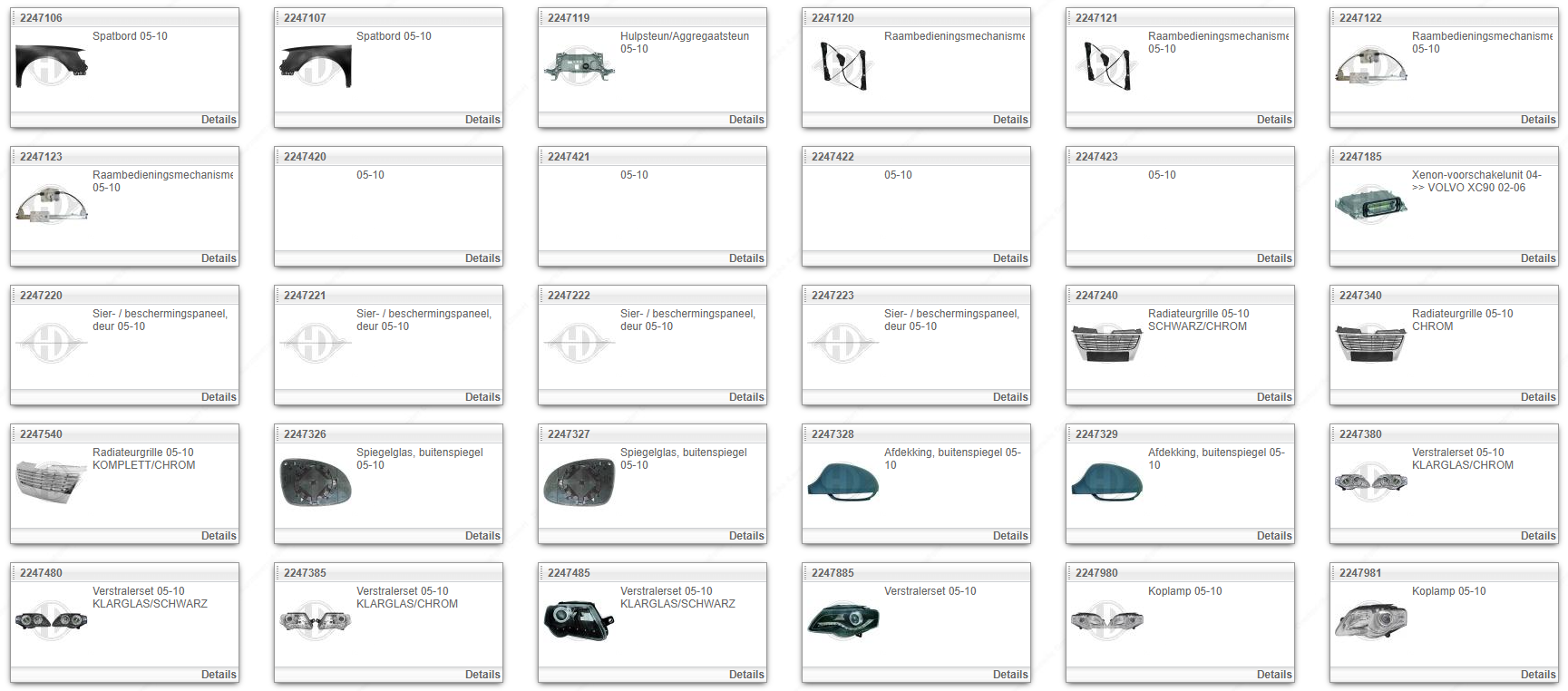Open Details for part 2247107
Viewport: 1568px width, 691px height.
point(482,120)
